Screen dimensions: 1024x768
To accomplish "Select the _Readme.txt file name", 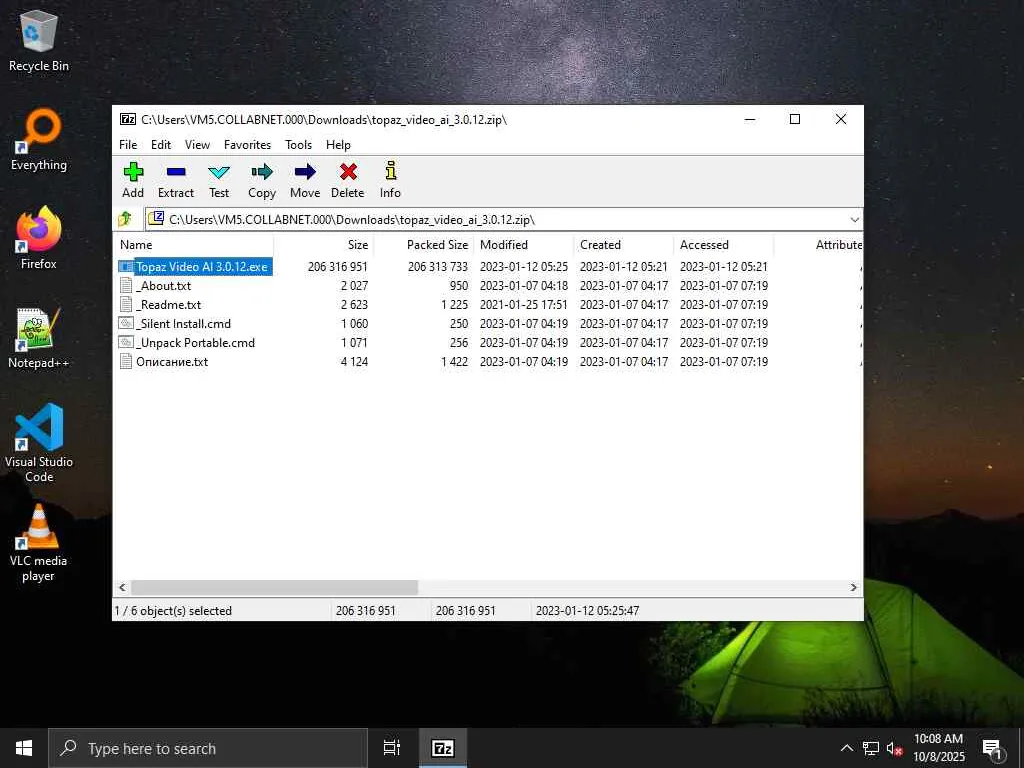I will coord(168,304).
